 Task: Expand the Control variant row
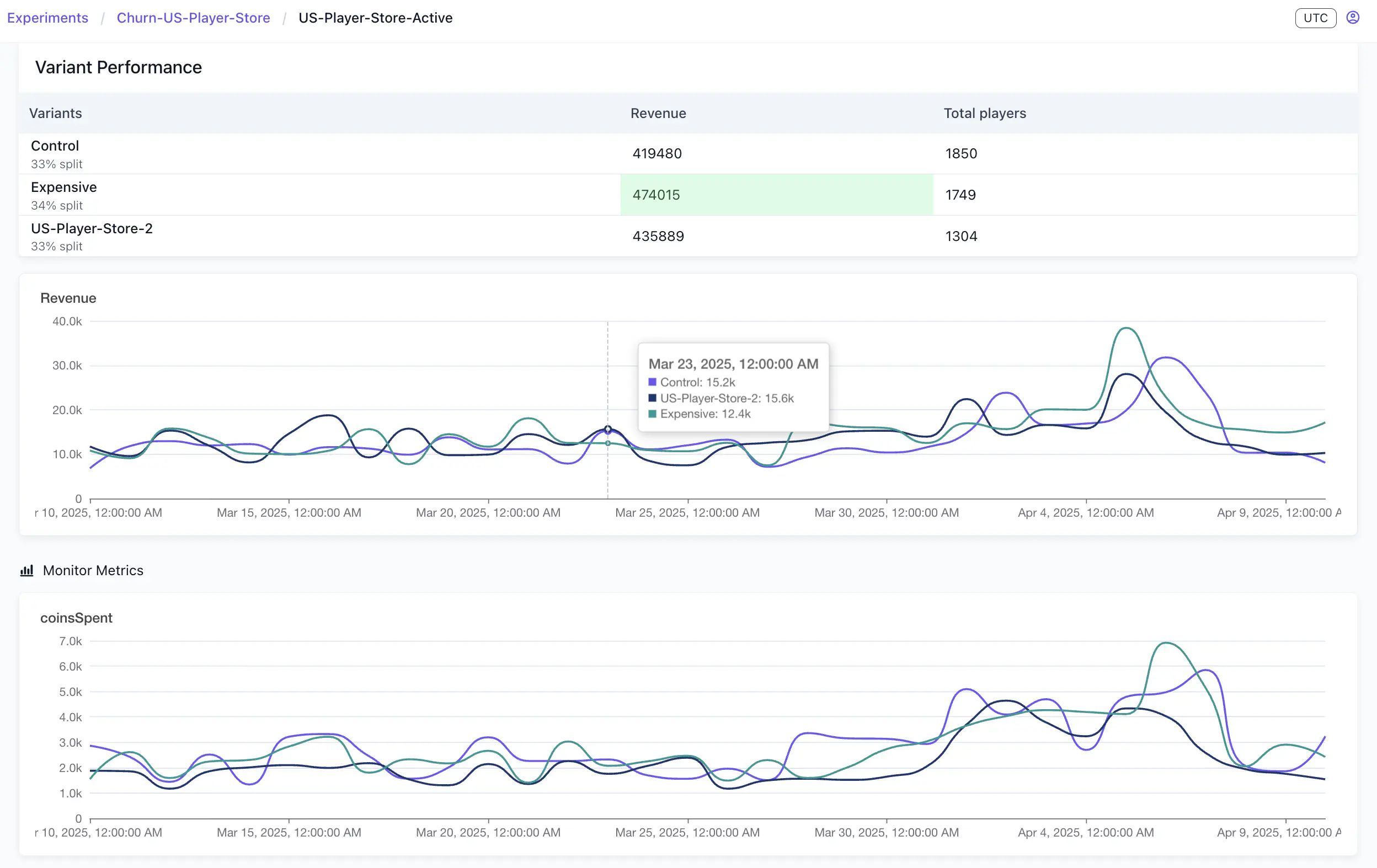(55, 153)
